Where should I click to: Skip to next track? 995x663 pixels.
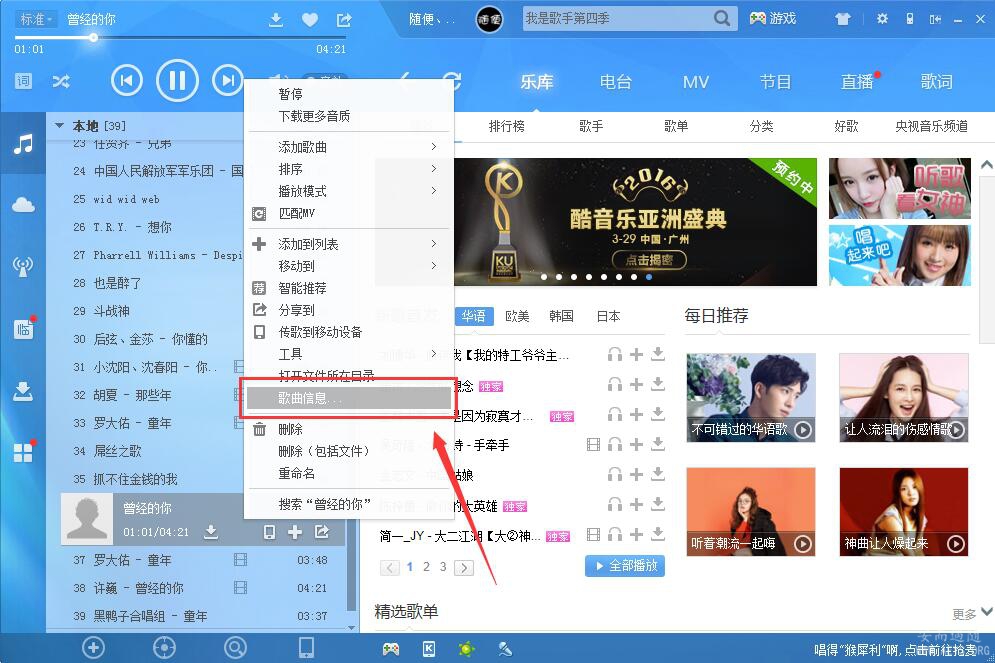pos(228,81)
